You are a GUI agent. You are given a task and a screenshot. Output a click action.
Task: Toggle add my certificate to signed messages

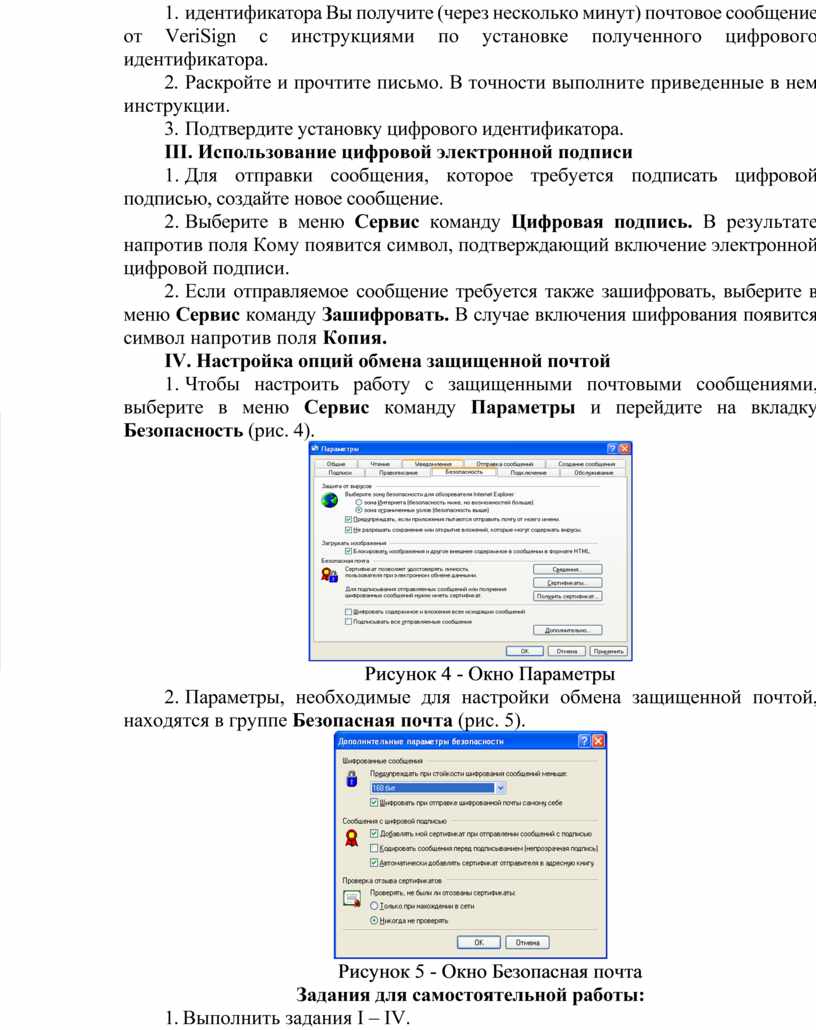point(374,834)
